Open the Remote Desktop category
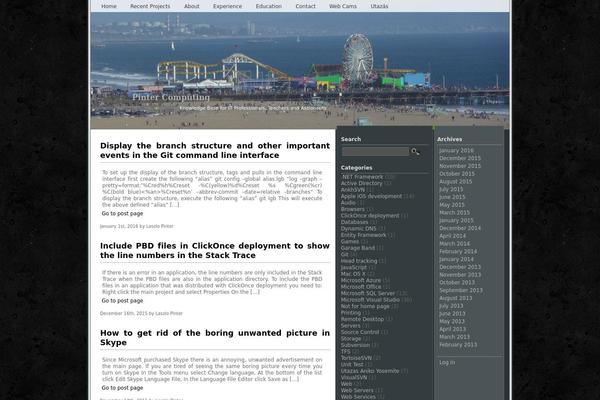Screen dimensions: 600x400 362,319
